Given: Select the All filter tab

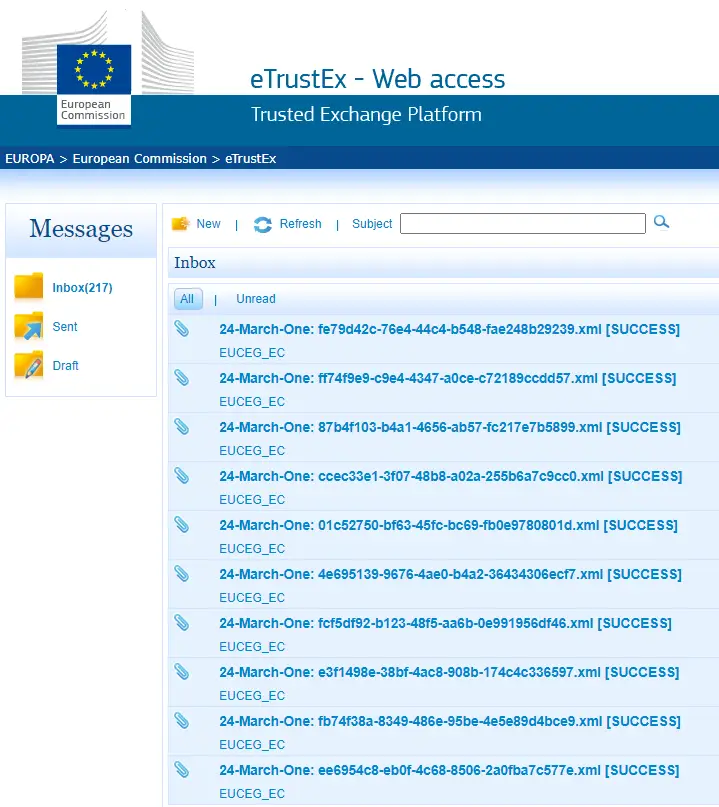Looking at the screenshot, I should pyautogui.click(x=188, y=299).
